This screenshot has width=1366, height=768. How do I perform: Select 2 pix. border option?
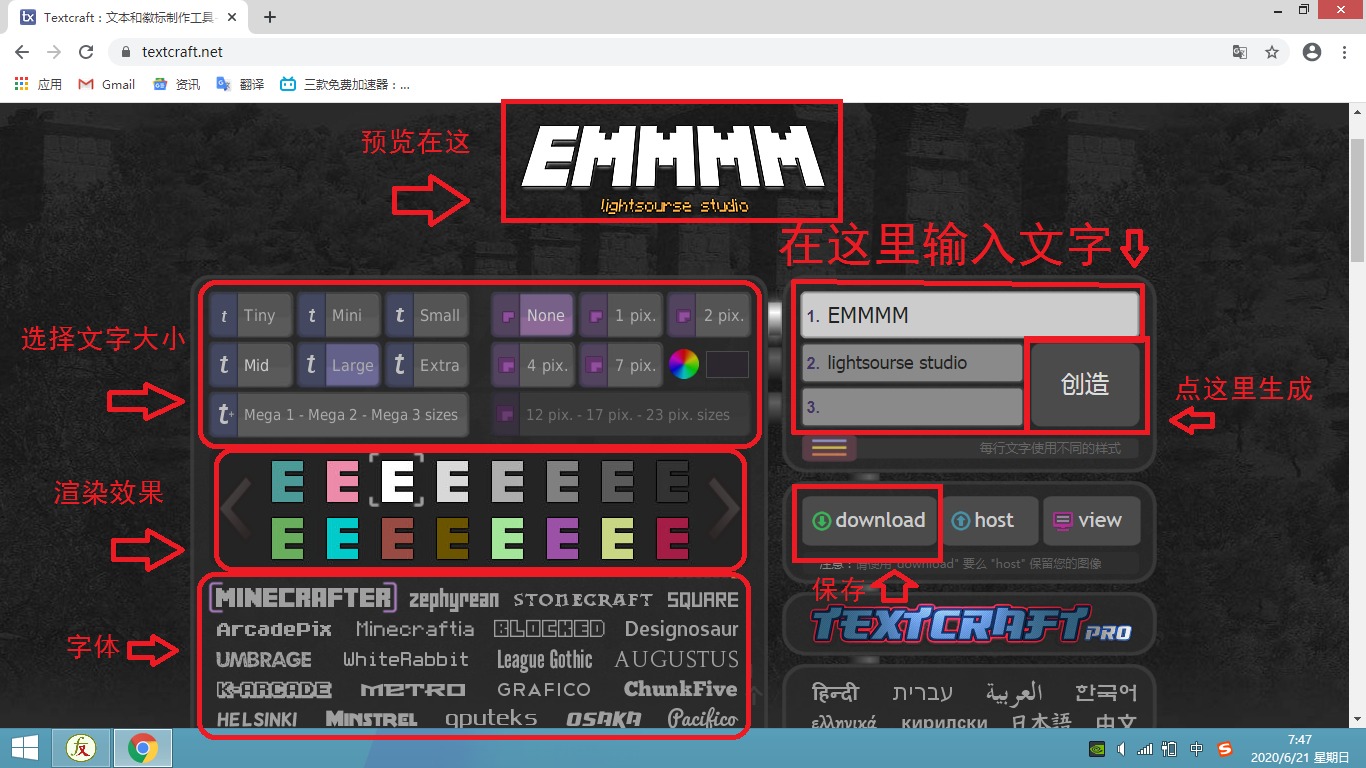click(709, 315)
